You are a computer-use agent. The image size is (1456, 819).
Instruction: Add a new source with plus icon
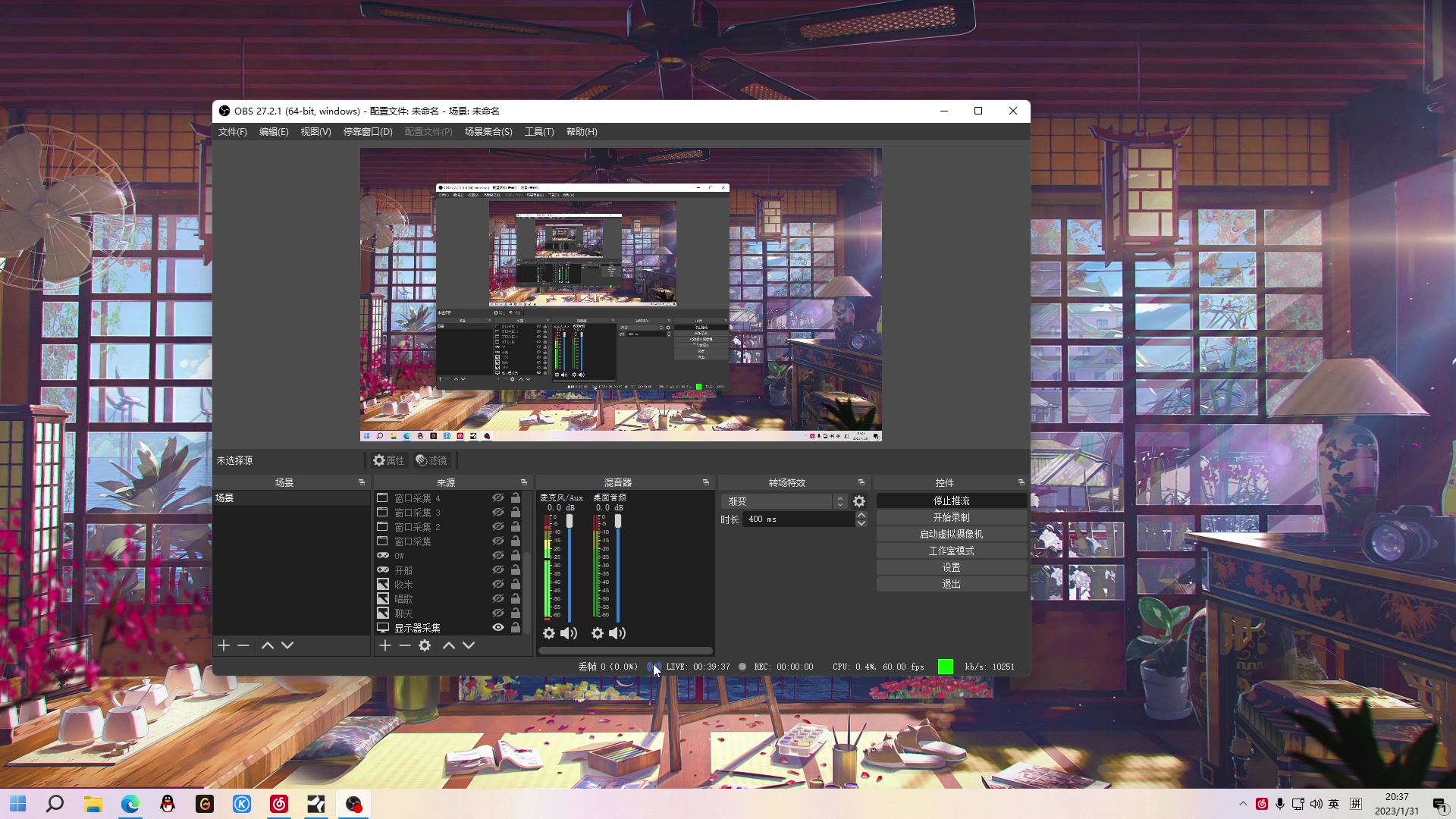point(385,645)
